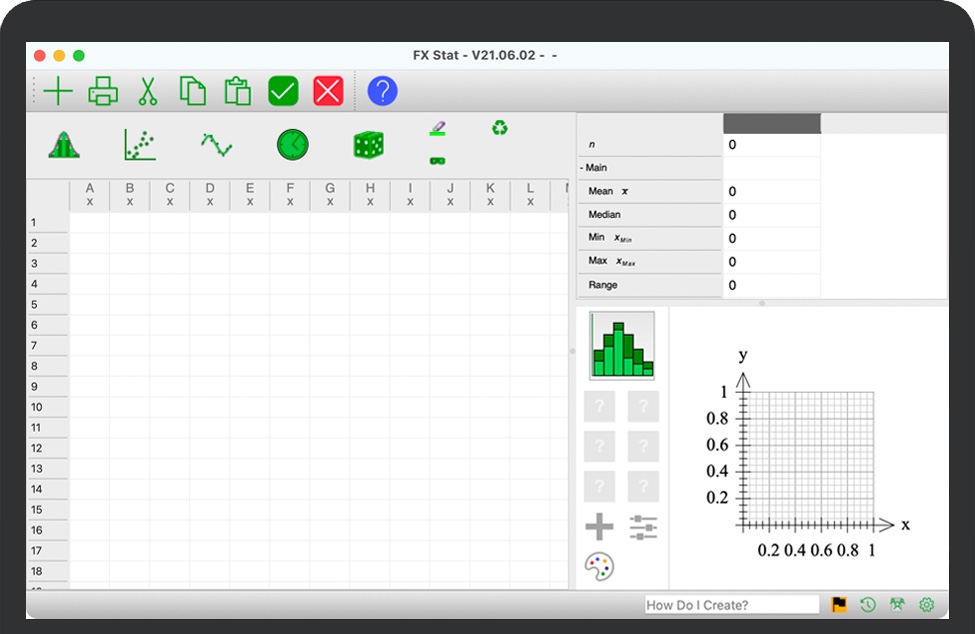Viewport: 975px width, 634px height.
Task: Click the green checkmark button
Action: click(283, 91)
